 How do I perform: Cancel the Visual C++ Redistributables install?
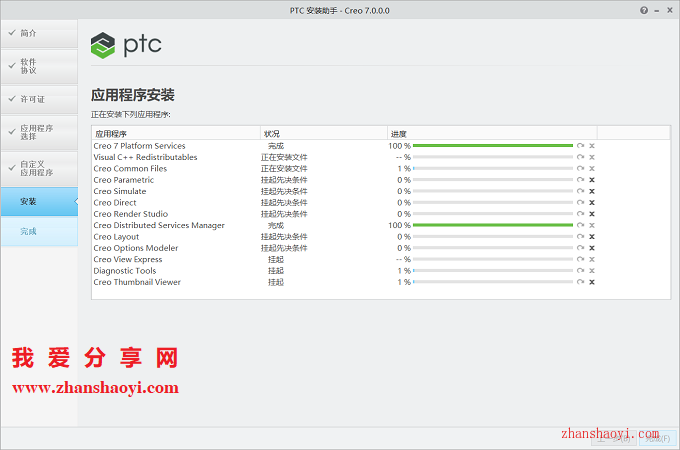(592, 157)
